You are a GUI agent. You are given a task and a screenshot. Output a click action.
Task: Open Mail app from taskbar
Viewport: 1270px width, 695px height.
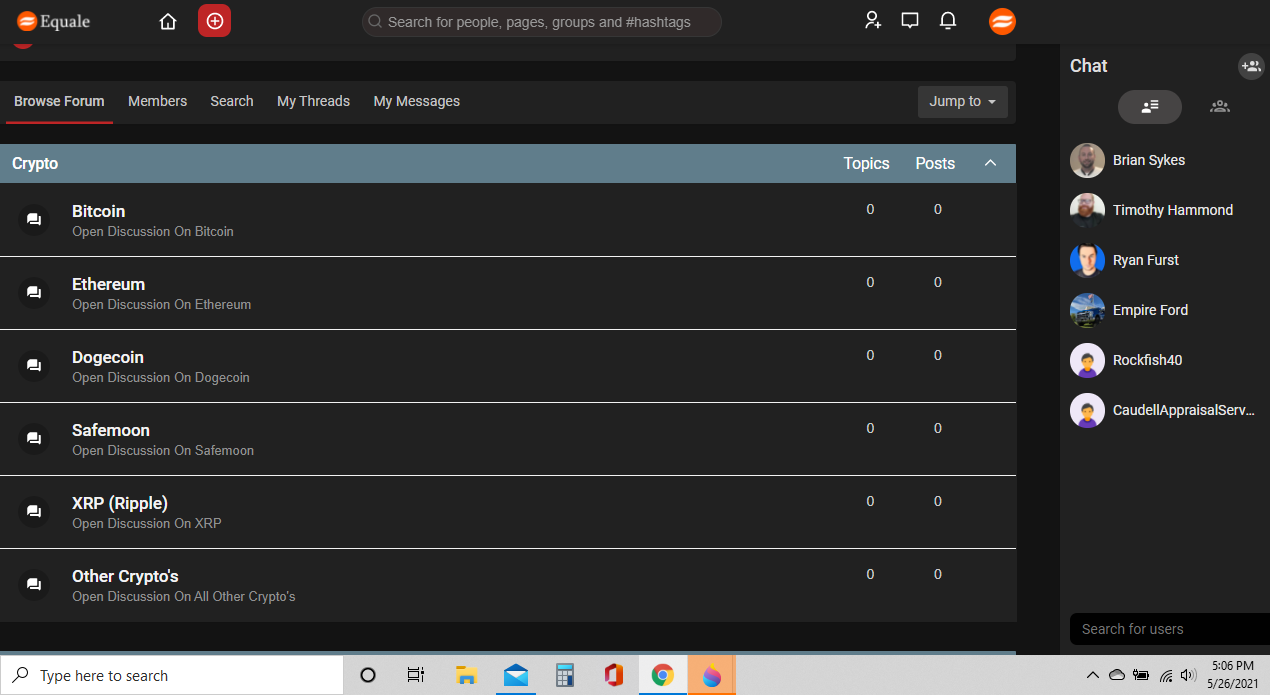(x=516, y=675)
